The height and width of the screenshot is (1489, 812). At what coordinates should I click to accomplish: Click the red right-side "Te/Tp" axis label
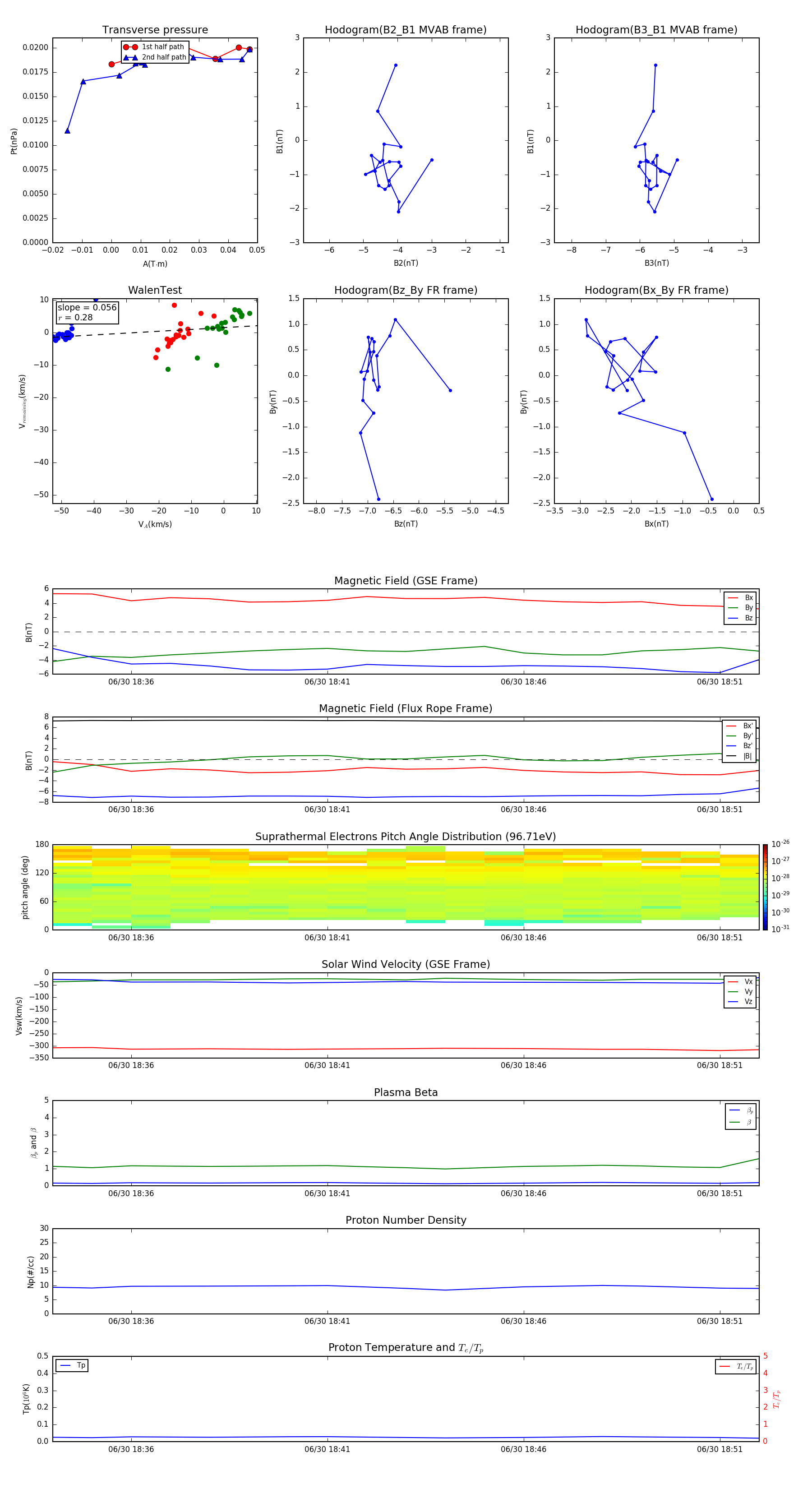pyautogui.click(x=777, y=1399)
